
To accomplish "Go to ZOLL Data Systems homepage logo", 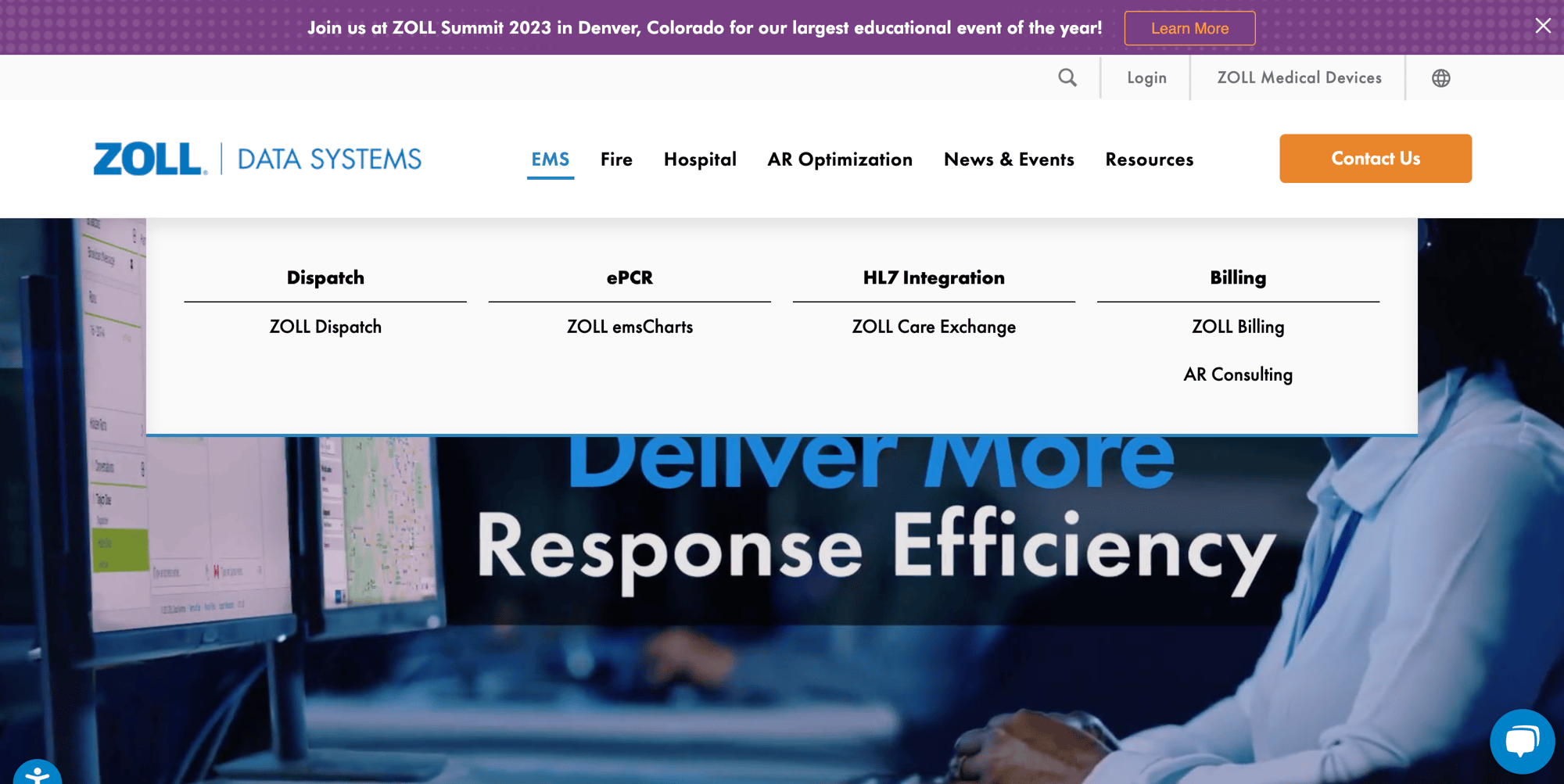I will pyautogui.click(x=257, y=159).
